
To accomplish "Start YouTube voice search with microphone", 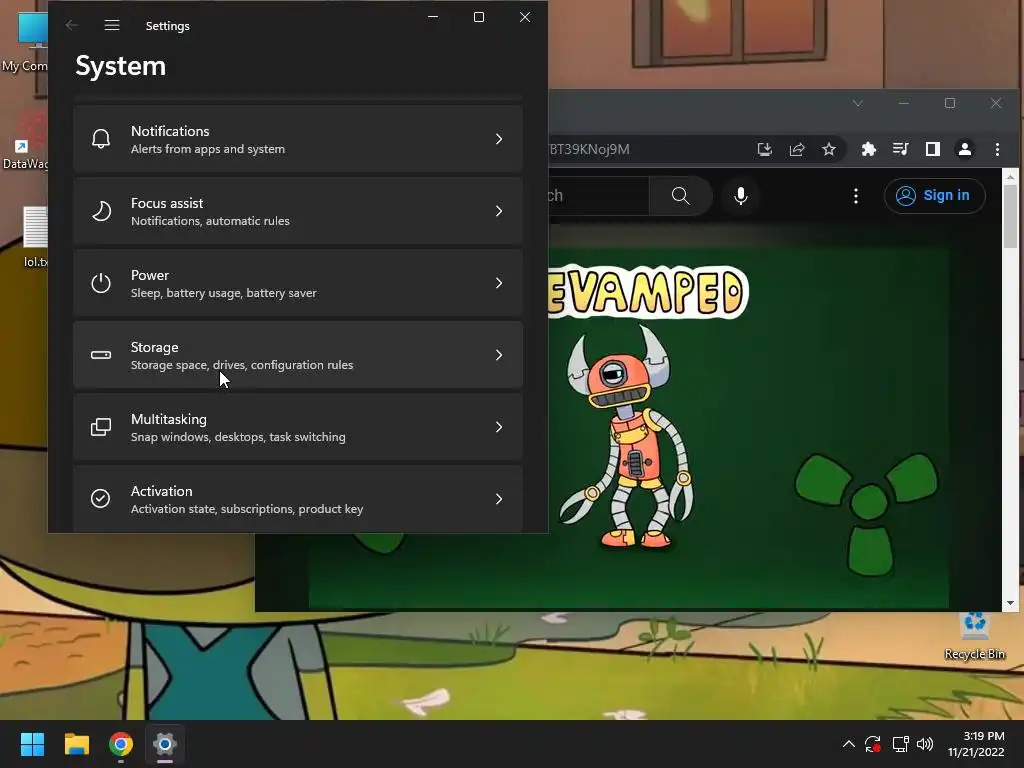I will click(741, 196).
